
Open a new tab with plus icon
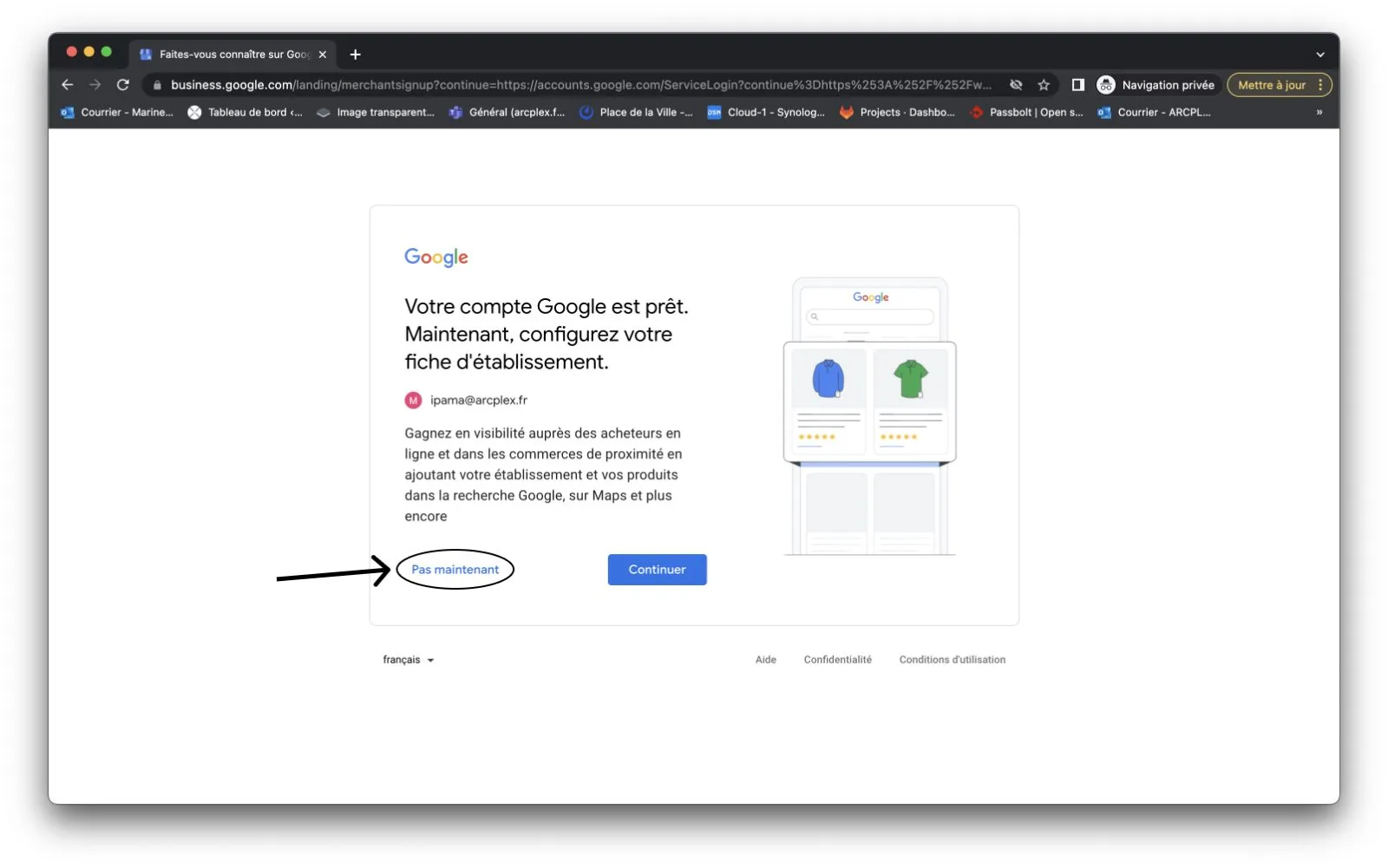[x=356, y=55]
